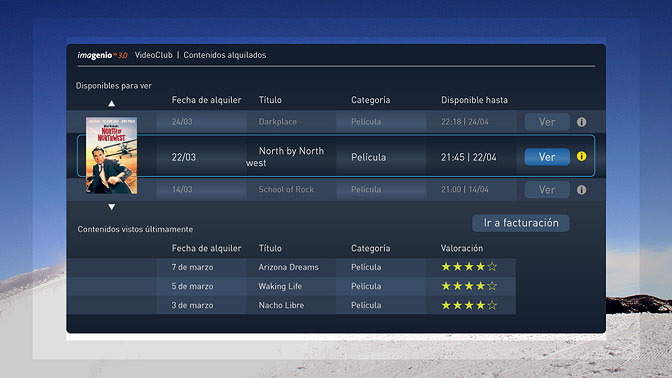Screen dimensions: 672x378
Task: Open info icon for School of Rock
Action: click(581, 190)
